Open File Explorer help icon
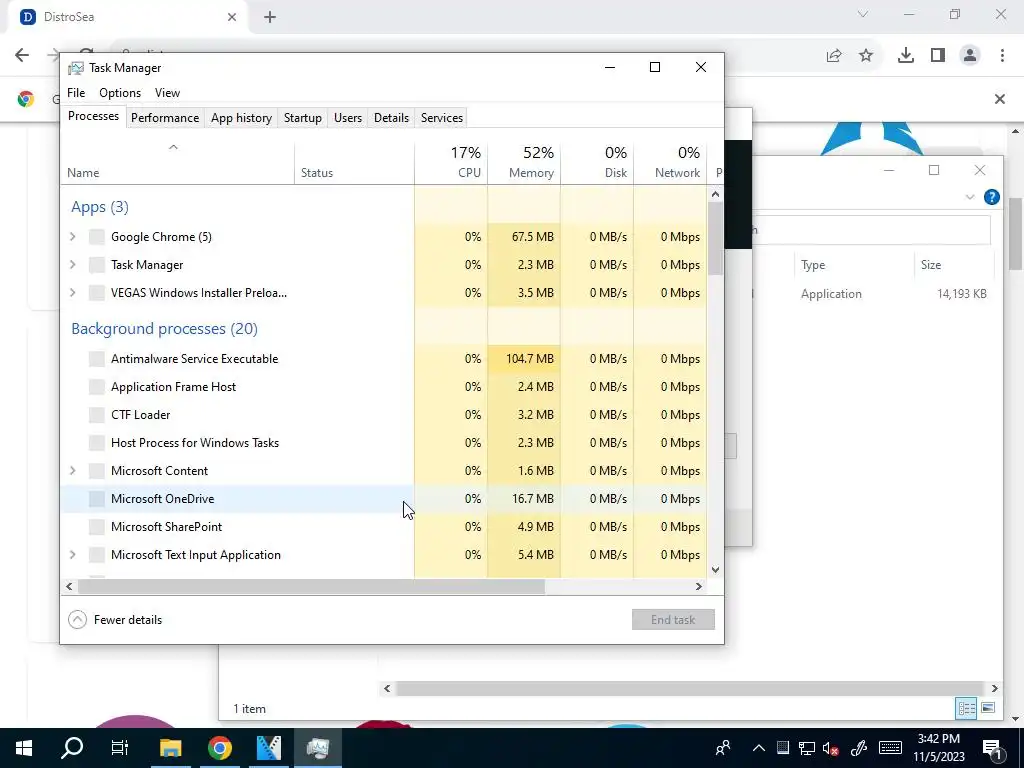Image resolution: width=1024 pixels, height=768 pixels. [x=991, y=197]
